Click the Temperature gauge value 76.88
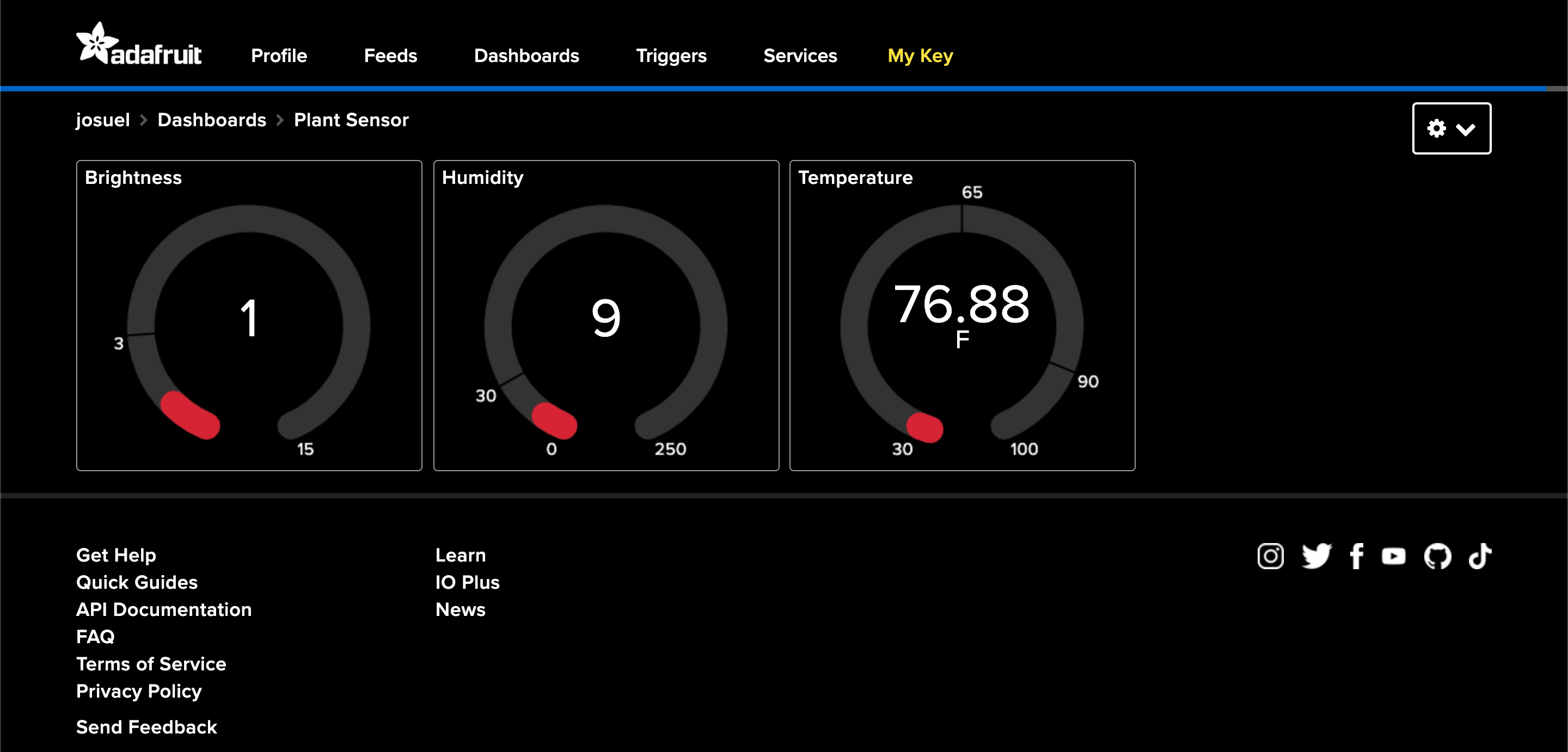1568x752 pixels. point(961,304)
